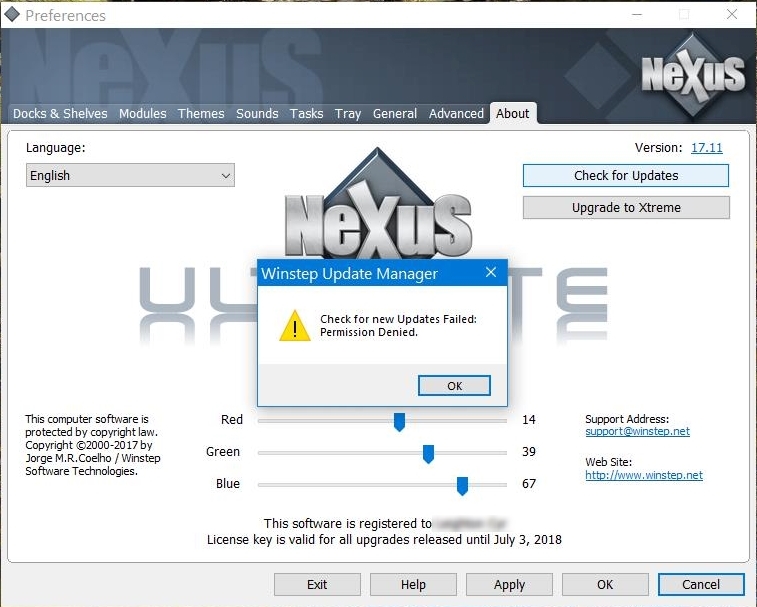Click the support@winstep.net email link
Screen dimensions: 757x607
coord(637,432)
